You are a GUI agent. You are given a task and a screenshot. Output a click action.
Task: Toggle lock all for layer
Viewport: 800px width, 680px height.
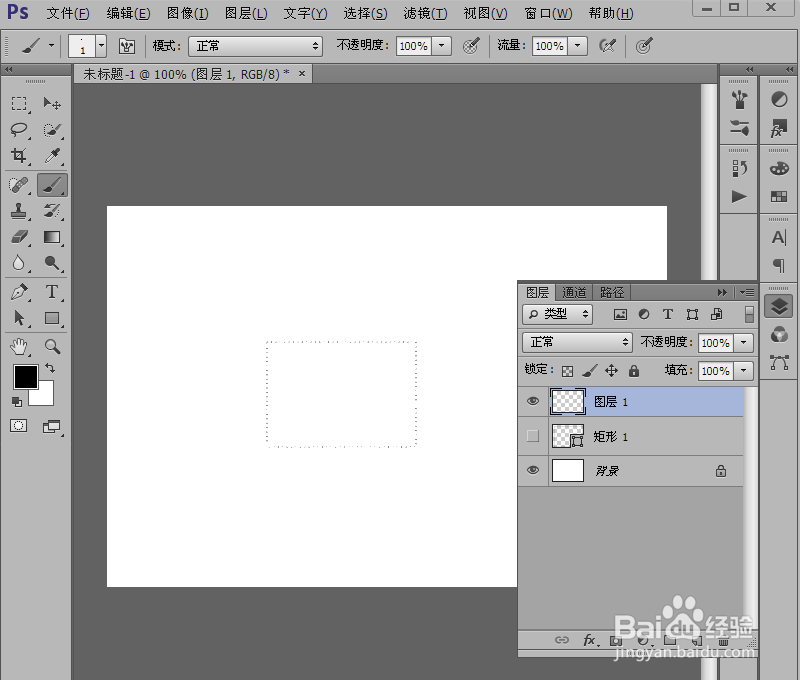634,371
